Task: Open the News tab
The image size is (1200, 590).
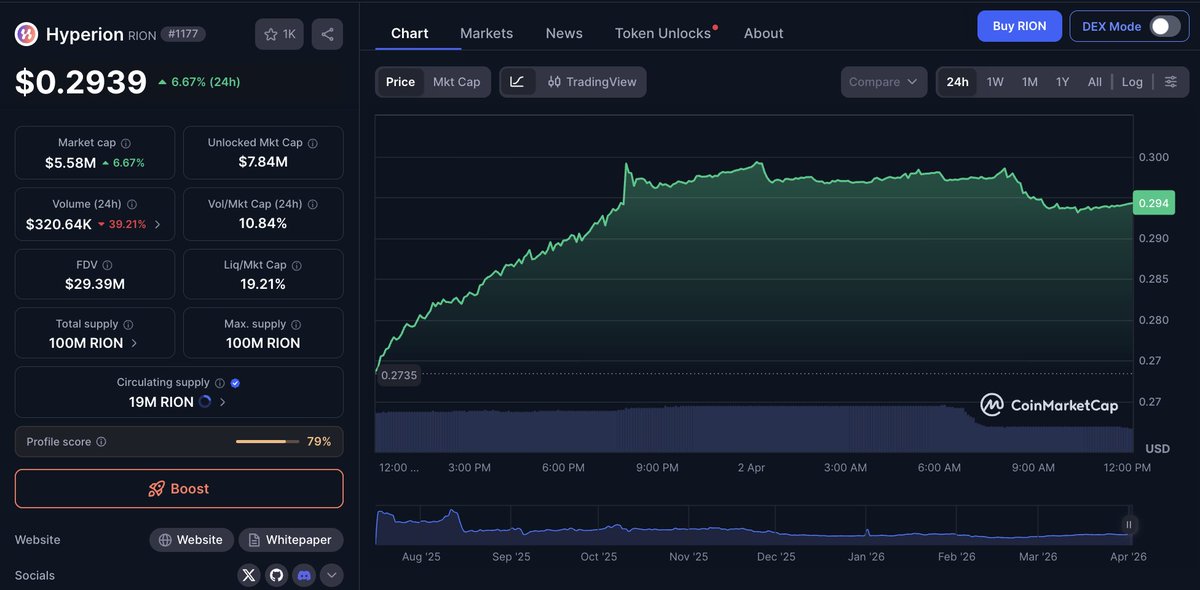Action: (x=564, y=33)
